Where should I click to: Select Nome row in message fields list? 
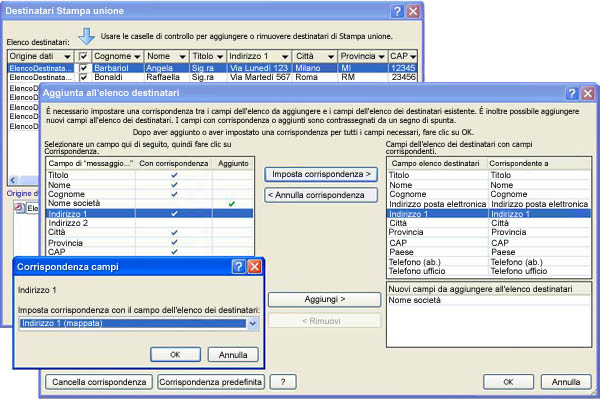click(x=150, y=185)
